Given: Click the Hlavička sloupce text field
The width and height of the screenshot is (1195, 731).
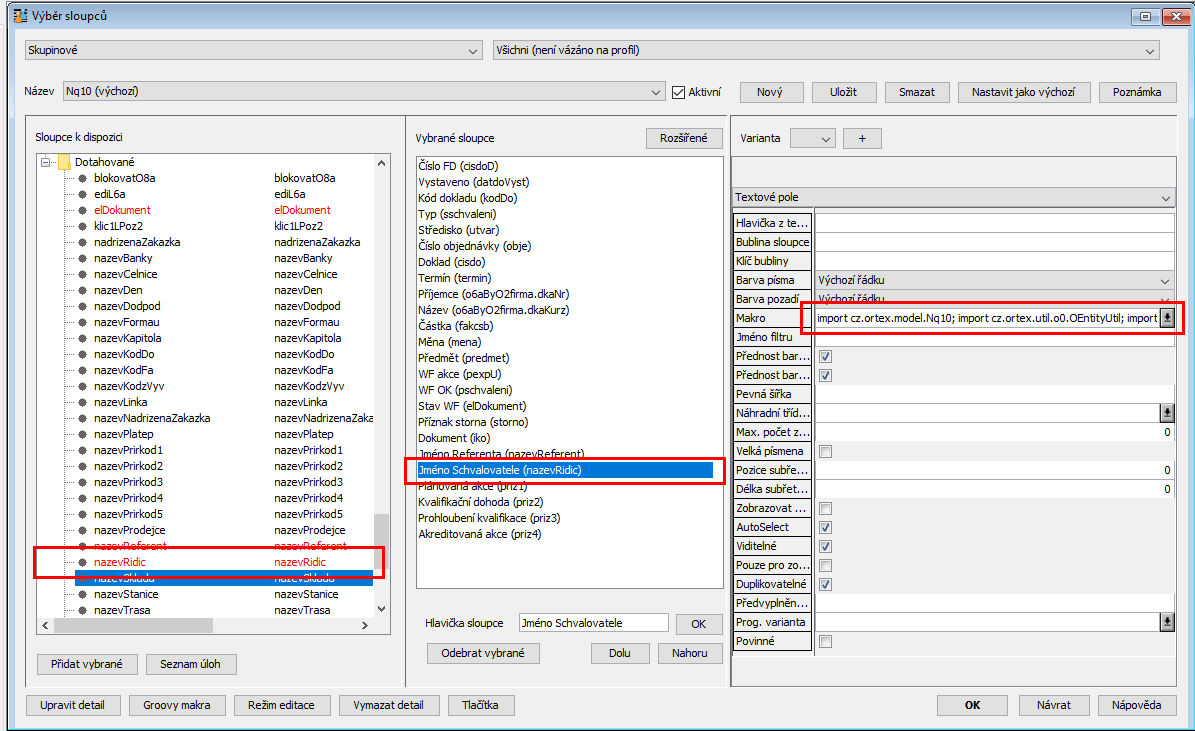Looking at the screenshot, I should point(592,623).
